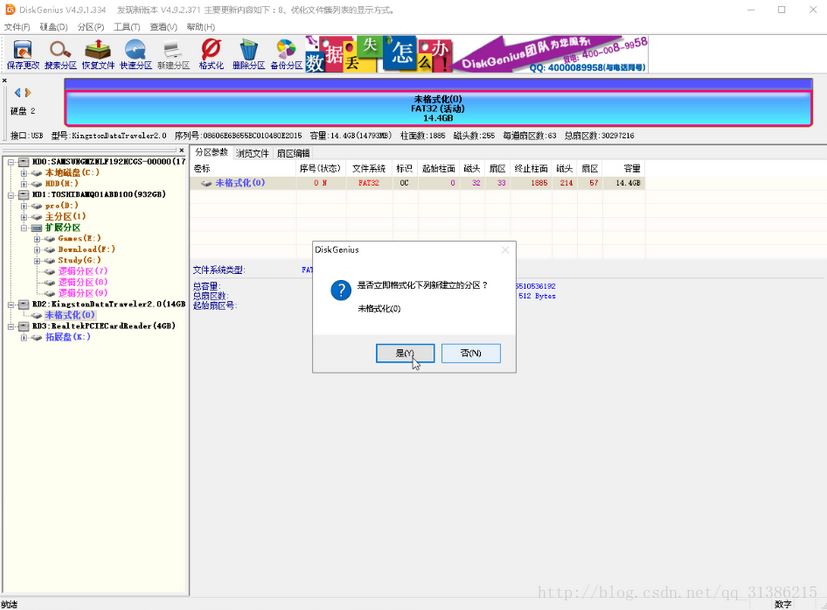Open the 查看(V) menu
The image size is (827, 610).
click(x=163, y=27)
